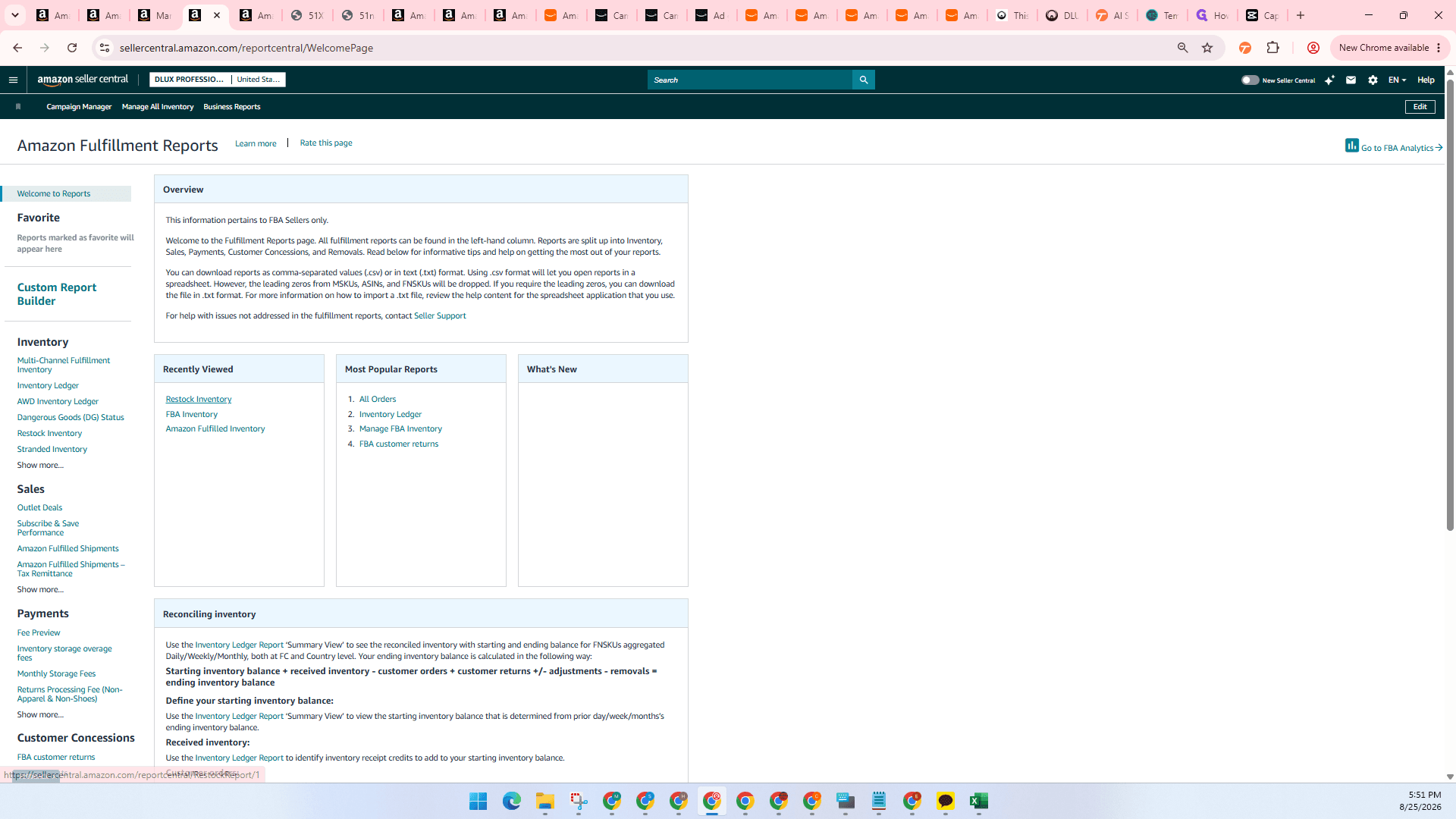
Task: Click the Edit favorites bar button
Action: coord(1420,107)
